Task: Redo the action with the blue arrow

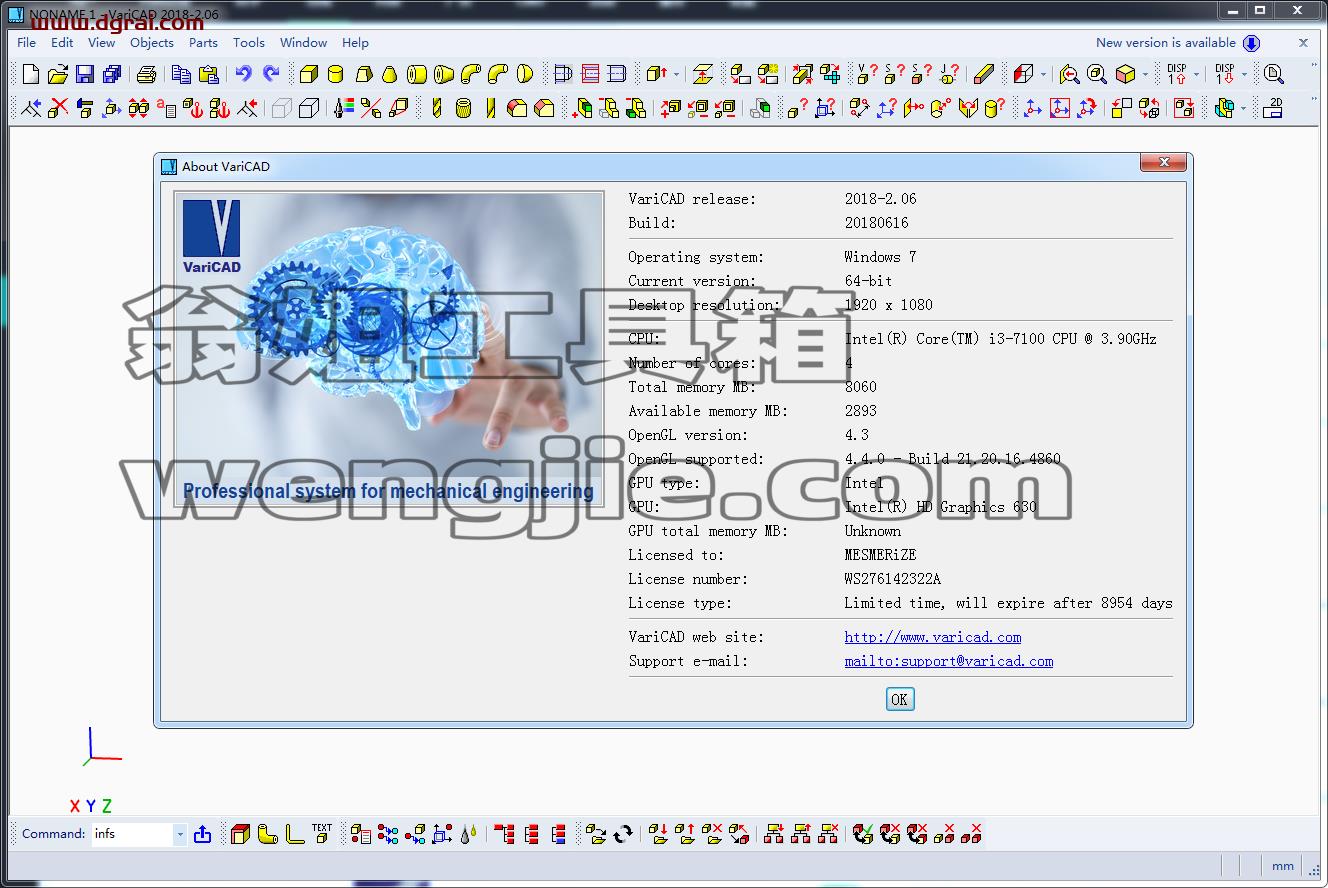Action: pos(271,74)
